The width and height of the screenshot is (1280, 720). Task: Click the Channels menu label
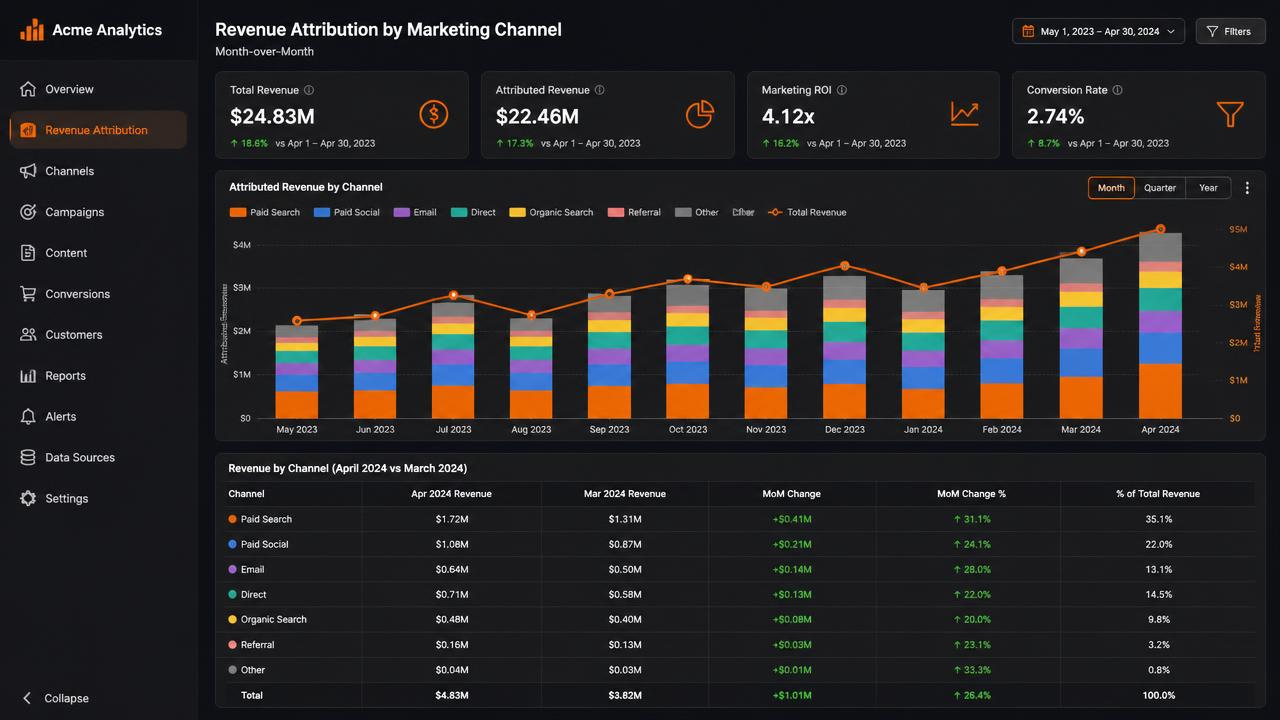pyautogui.click(x=69, y=171)
